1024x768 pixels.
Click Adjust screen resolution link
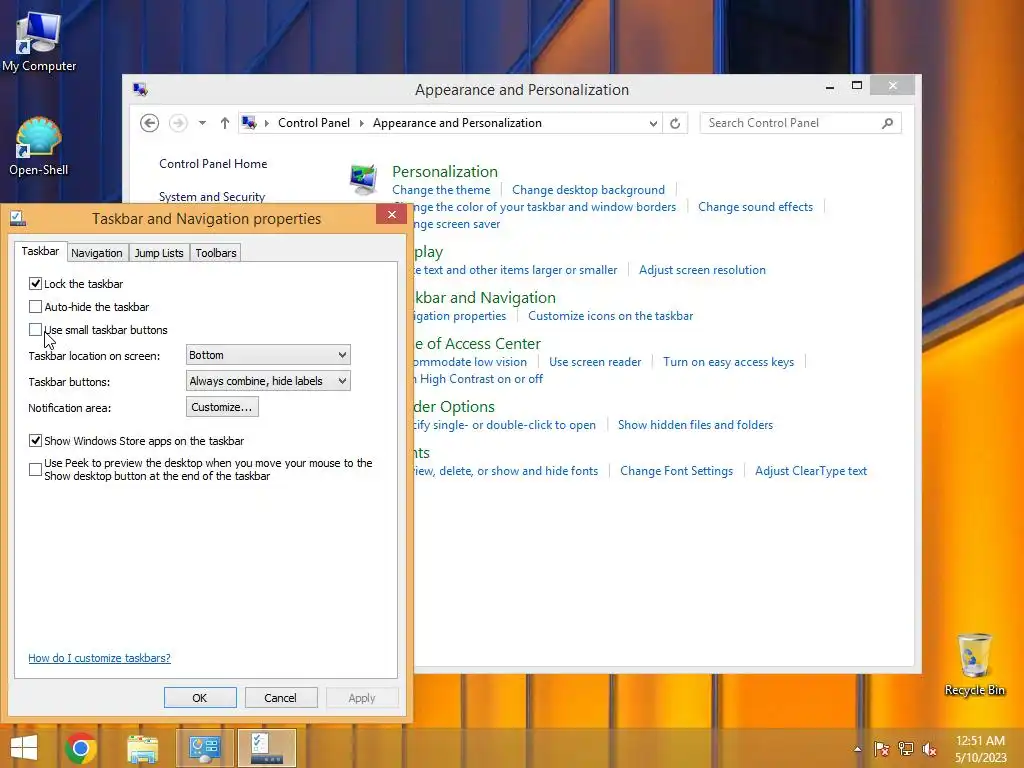tap(702, 270)
